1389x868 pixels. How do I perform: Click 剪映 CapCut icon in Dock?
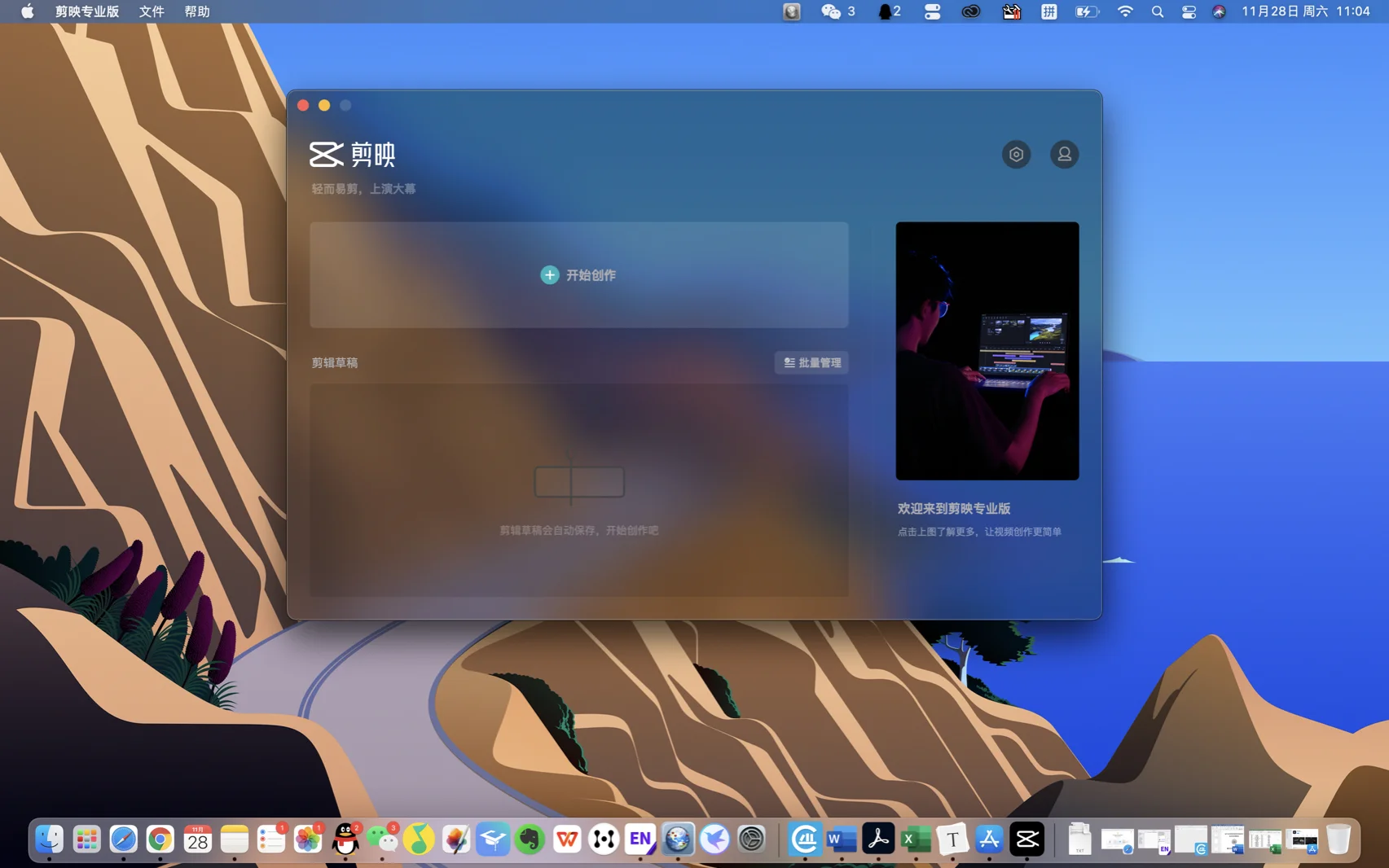point(1026,839)
